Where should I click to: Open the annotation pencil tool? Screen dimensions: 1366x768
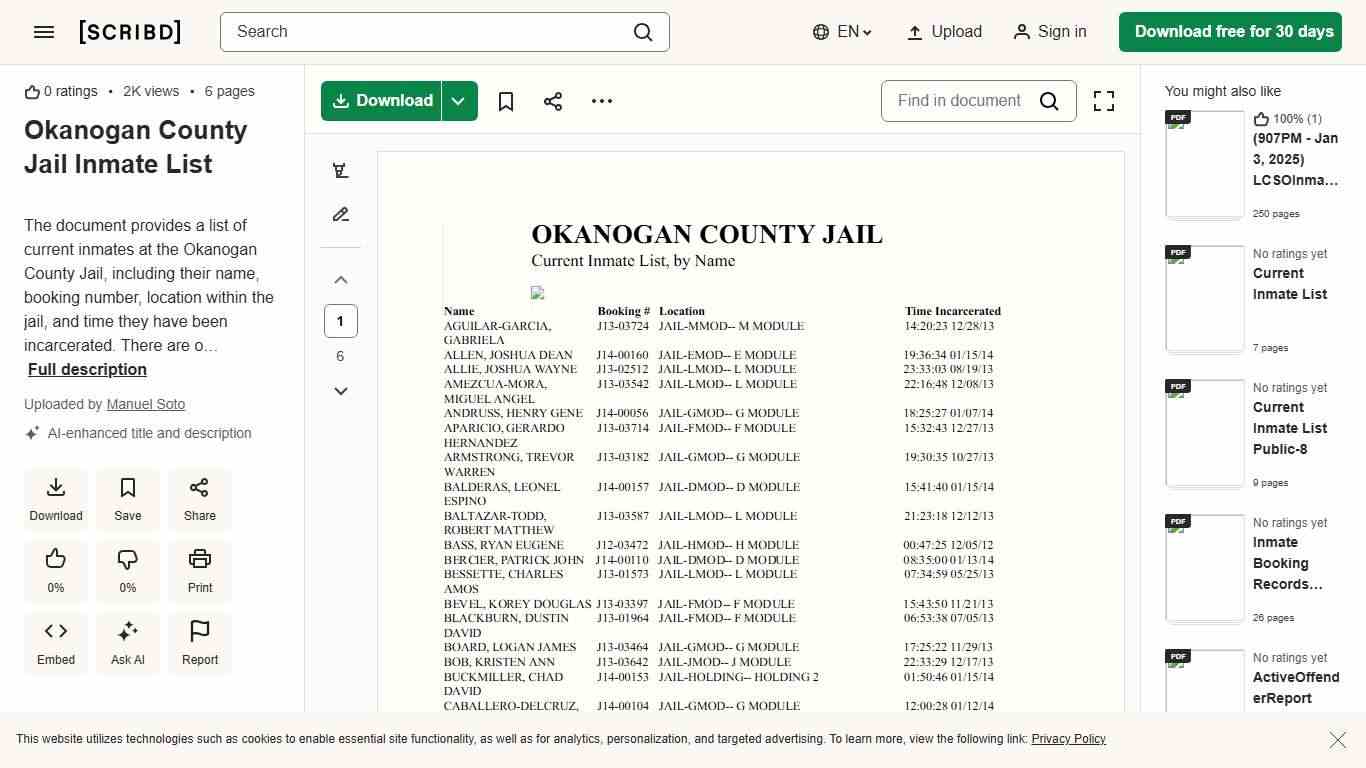(340, 214)
